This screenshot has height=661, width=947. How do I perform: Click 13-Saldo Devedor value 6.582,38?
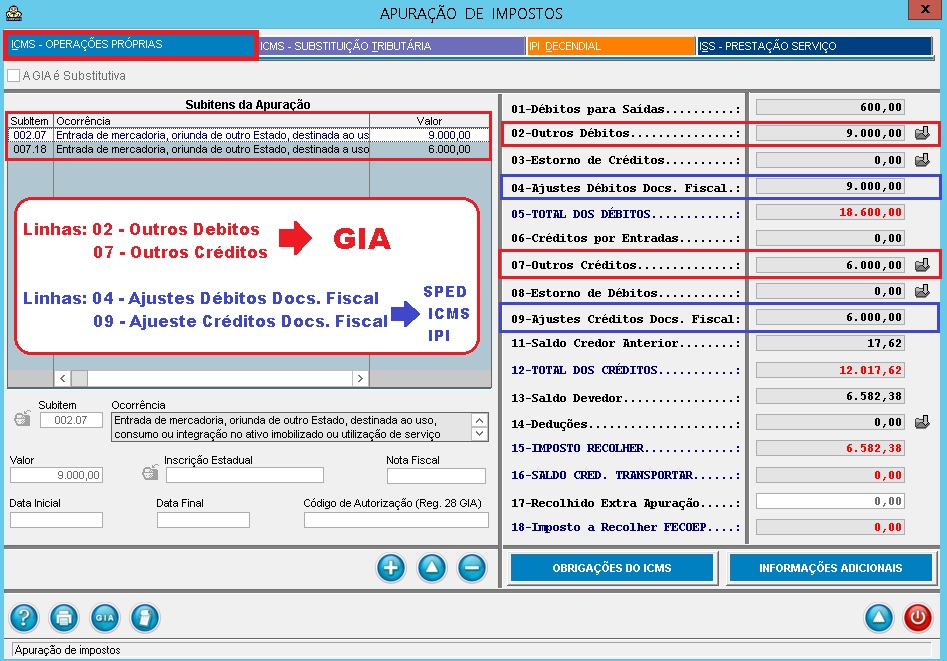coord(830,396)
